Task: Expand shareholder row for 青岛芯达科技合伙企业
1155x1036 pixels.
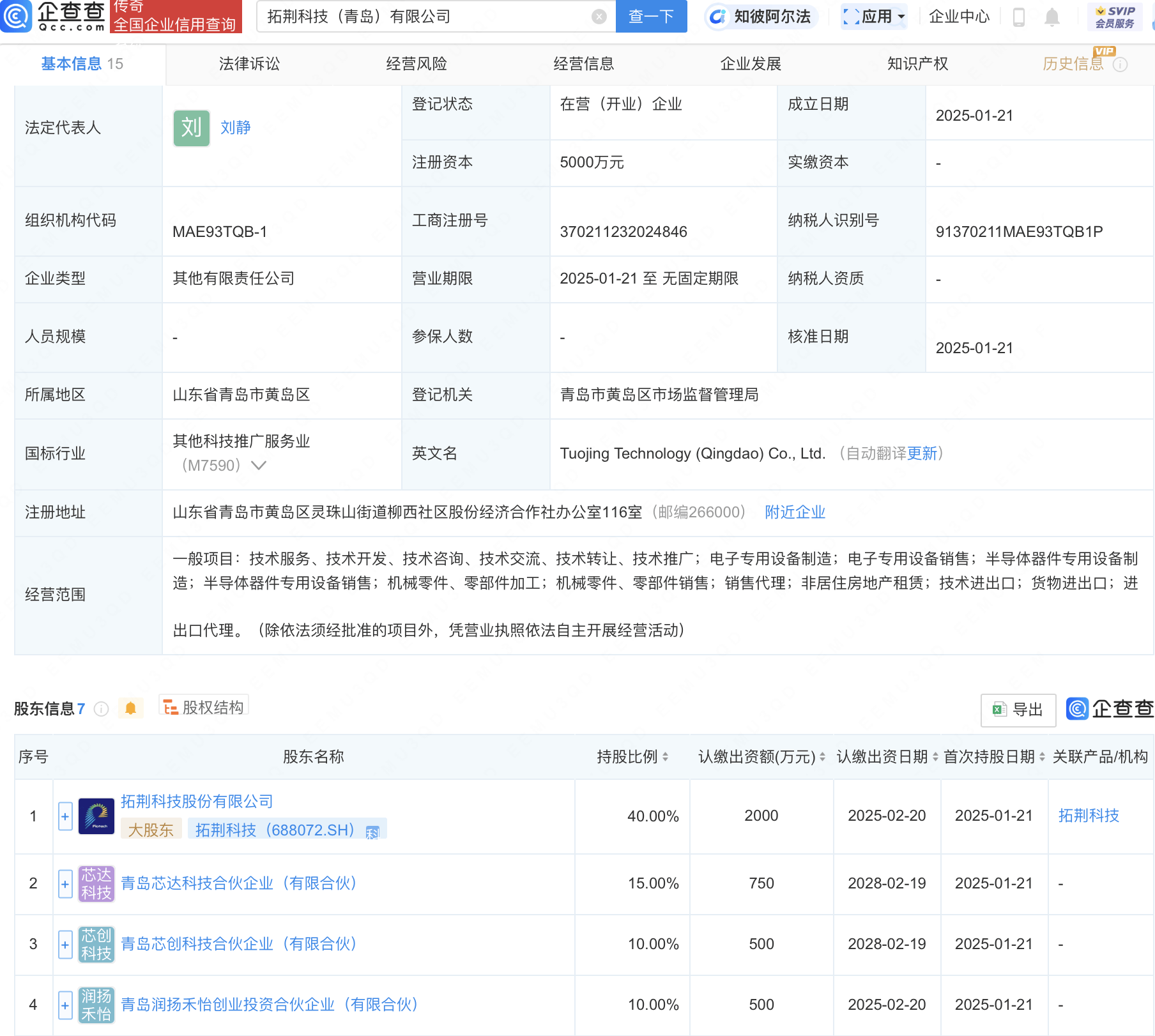Action: [x=65, y=884]
